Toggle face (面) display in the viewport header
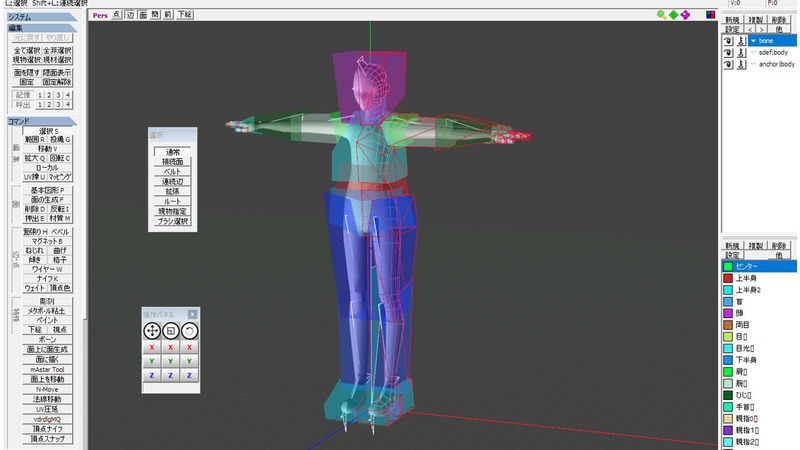Screen dimensions: 800x450 (143, 15)
